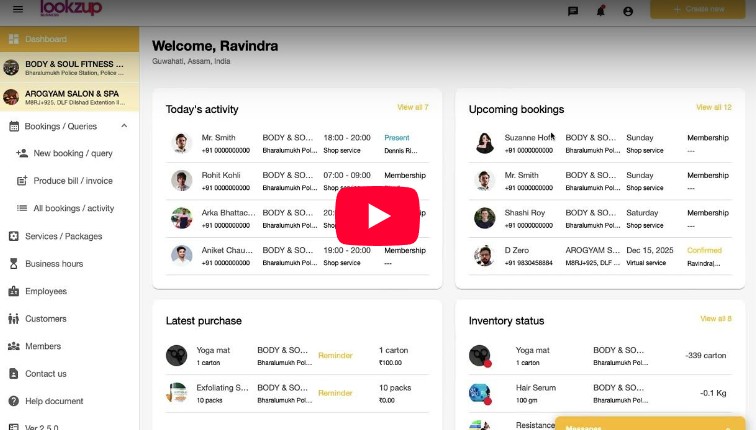The width and height of the screenshot is (756, 430).
Task: Open Services / Packages menu item
Action: [x=63, y=236]
